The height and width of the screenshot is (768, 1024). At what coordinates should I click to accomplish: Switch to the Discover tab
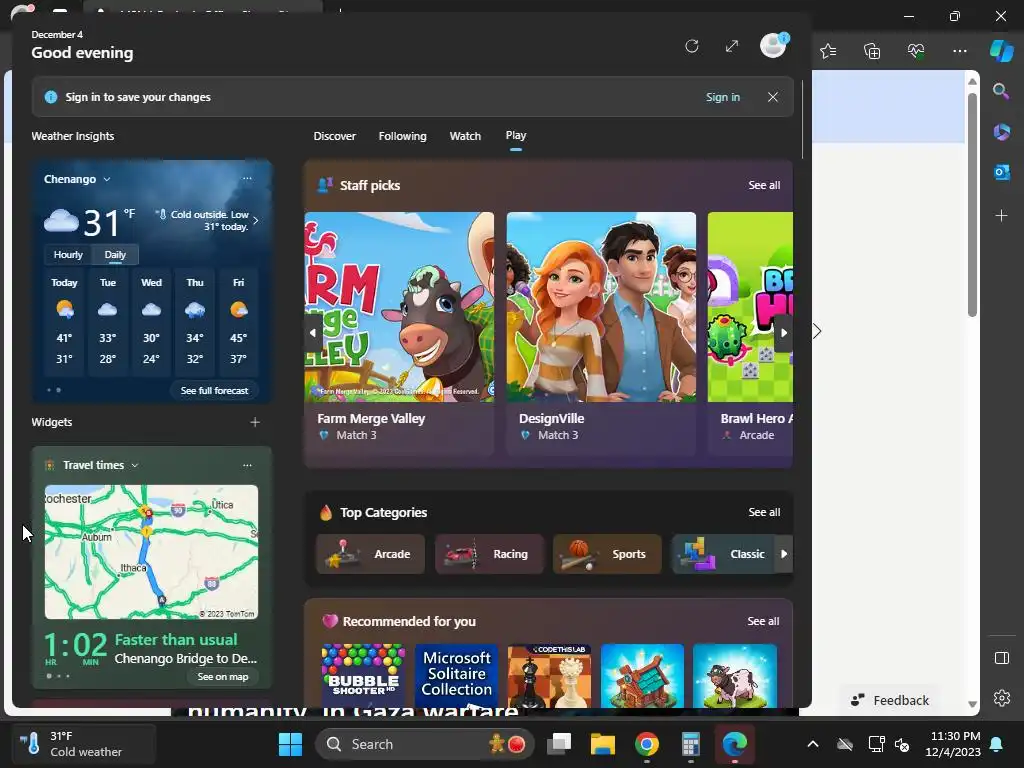(334, 136)
